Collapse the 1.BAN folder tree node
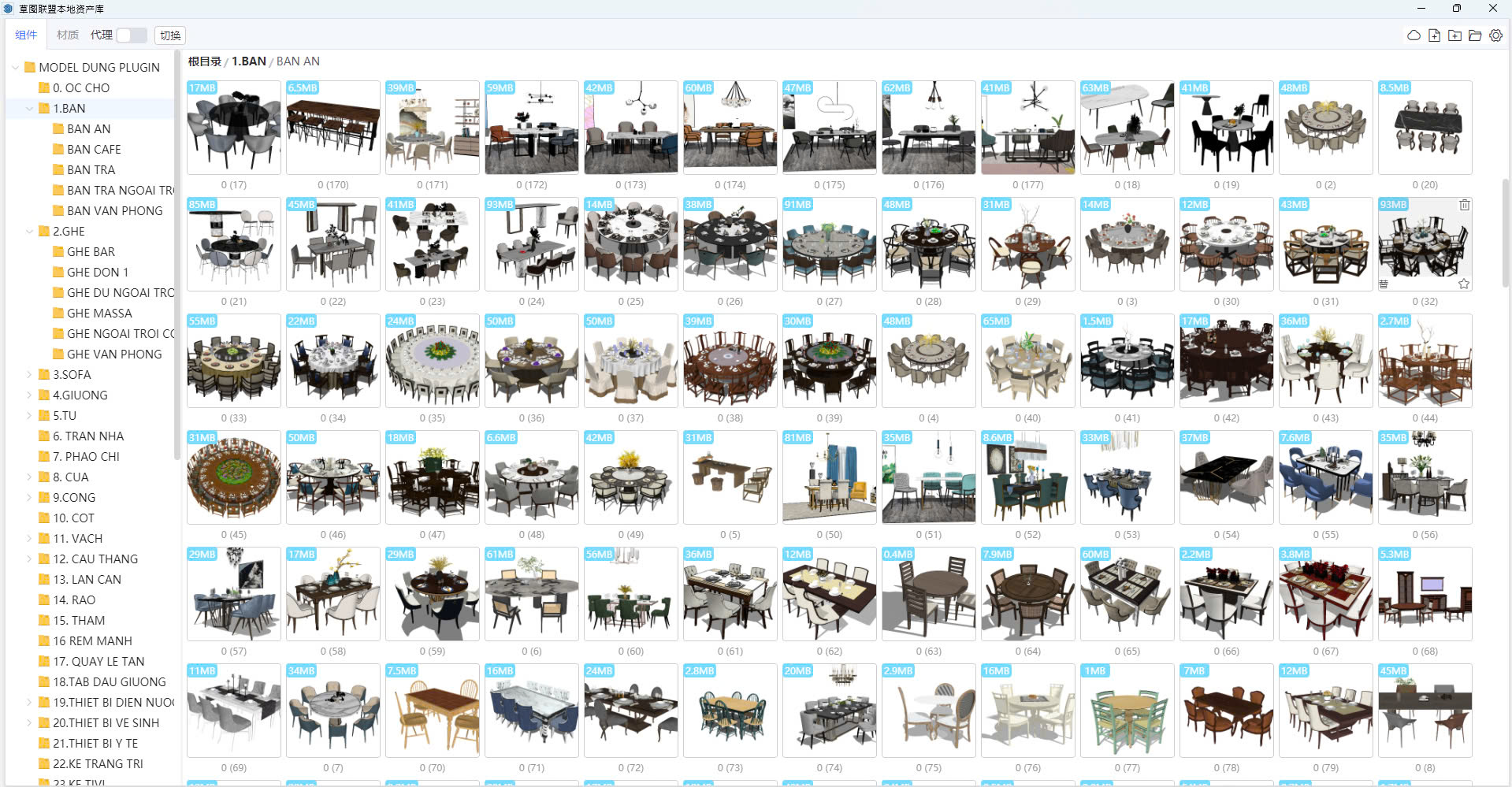The image size is (1512, 787). (x=30, y=109)
